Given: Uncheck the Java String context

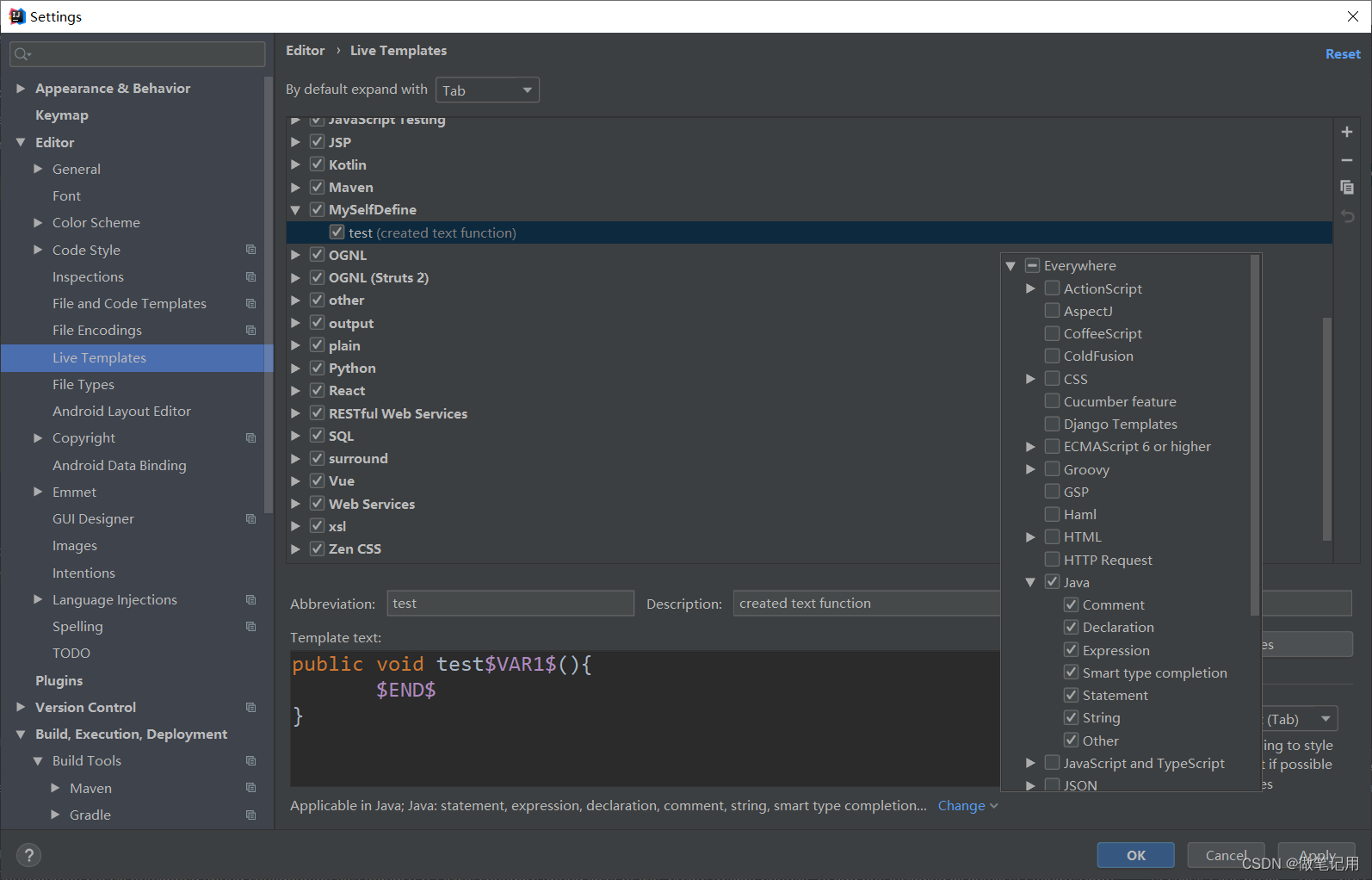Looking at the screenshot, I should 1071,717.
